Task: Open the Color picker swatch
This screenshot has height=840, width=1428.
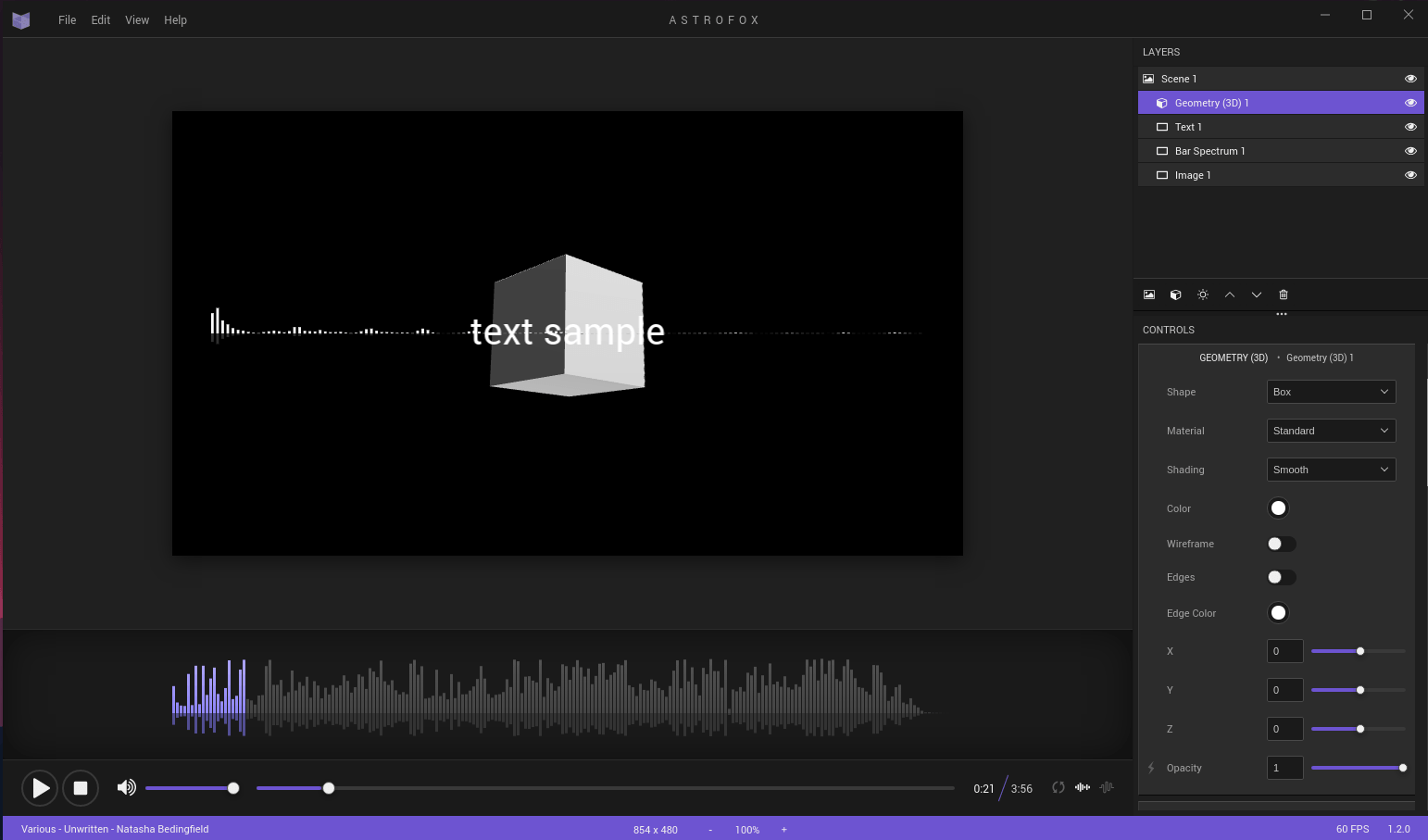Action: [x=1278, y=508]
